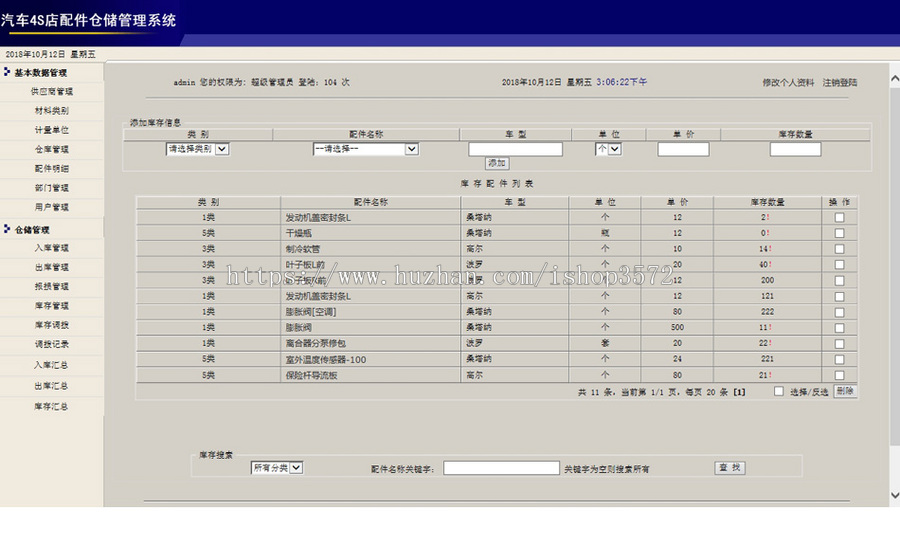The width and height of the screenshot is (900, 547).
Task: Tick checkbox for 制冷软管 row
Action: coord(839,249)
